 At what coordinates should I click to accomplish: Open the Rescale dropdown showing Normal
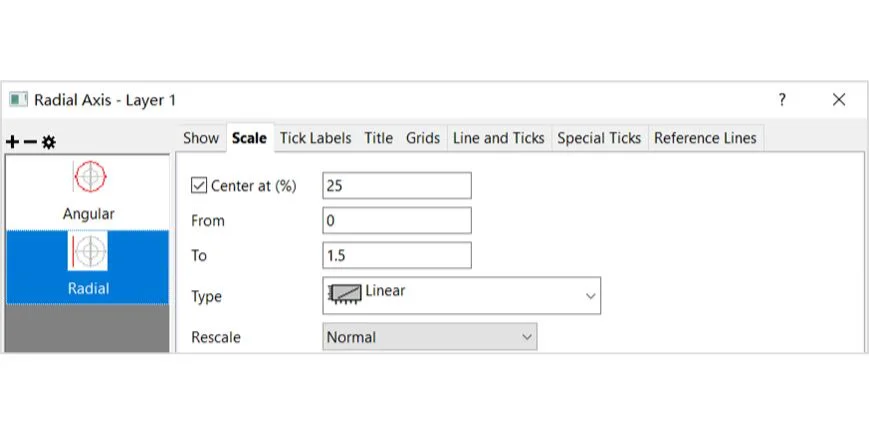[x=430, y=337]
